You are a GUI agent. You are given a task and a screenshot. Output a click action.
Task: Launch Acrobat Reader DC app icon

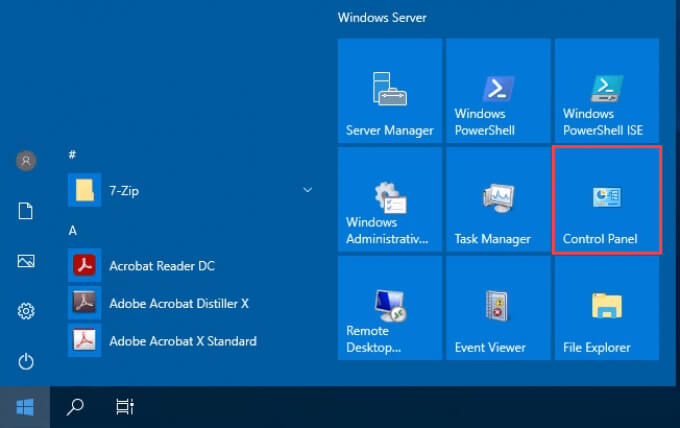click(85, 265)
